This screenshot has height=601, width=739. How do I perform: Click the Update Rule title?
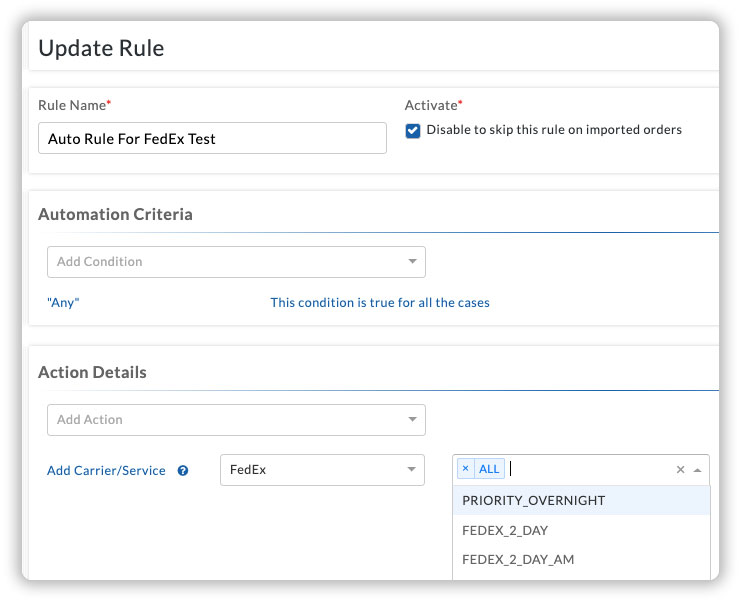[x=101, y=48]
